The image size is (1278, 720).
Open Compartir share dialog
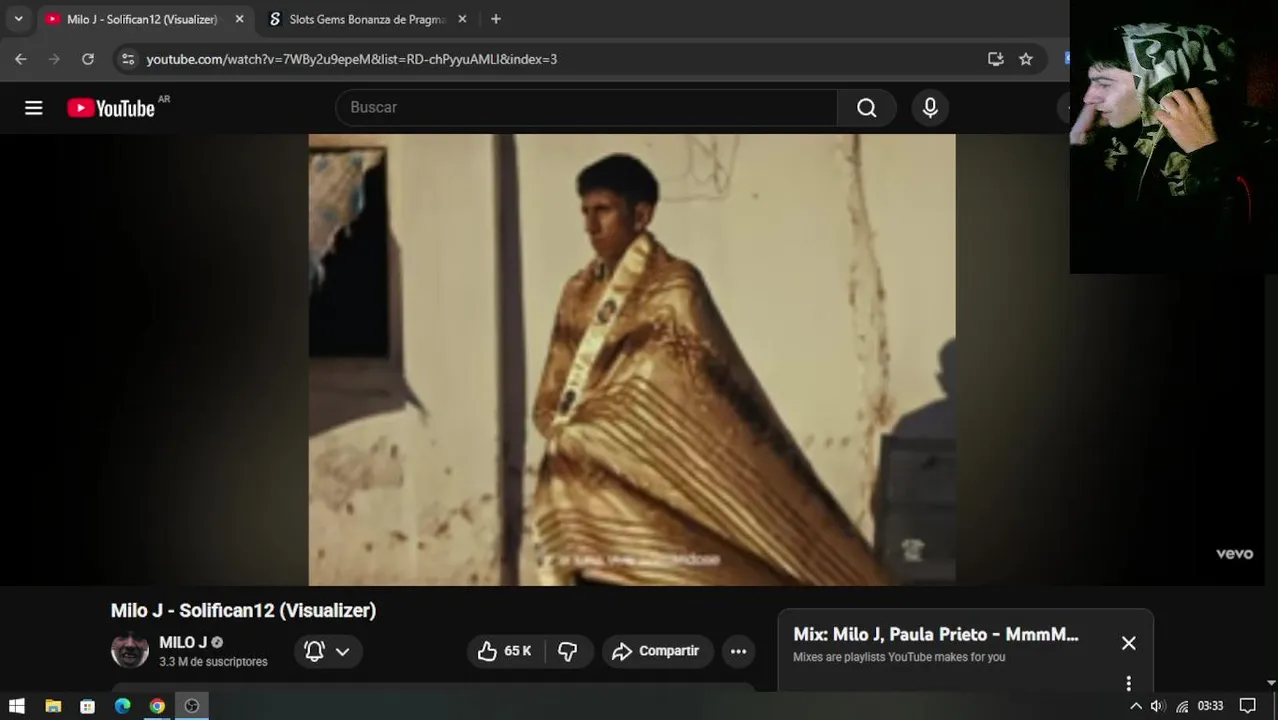click(x=657, y=651)
